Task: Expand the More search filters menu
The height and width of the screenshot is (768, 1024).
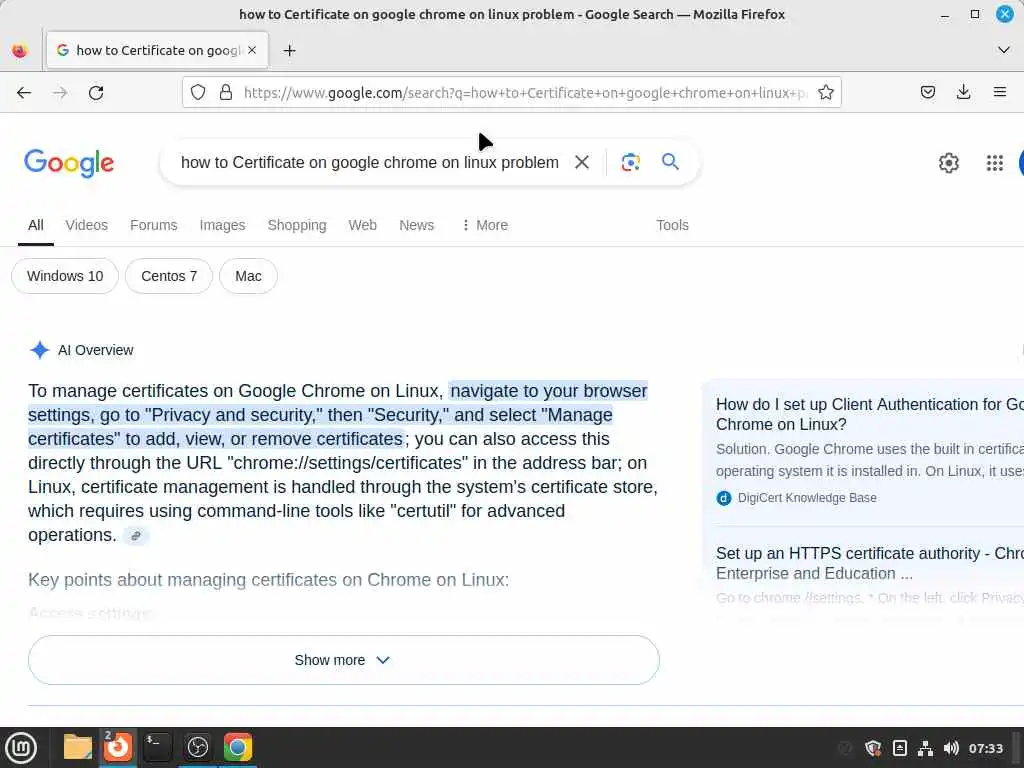Action: point(485,225)
